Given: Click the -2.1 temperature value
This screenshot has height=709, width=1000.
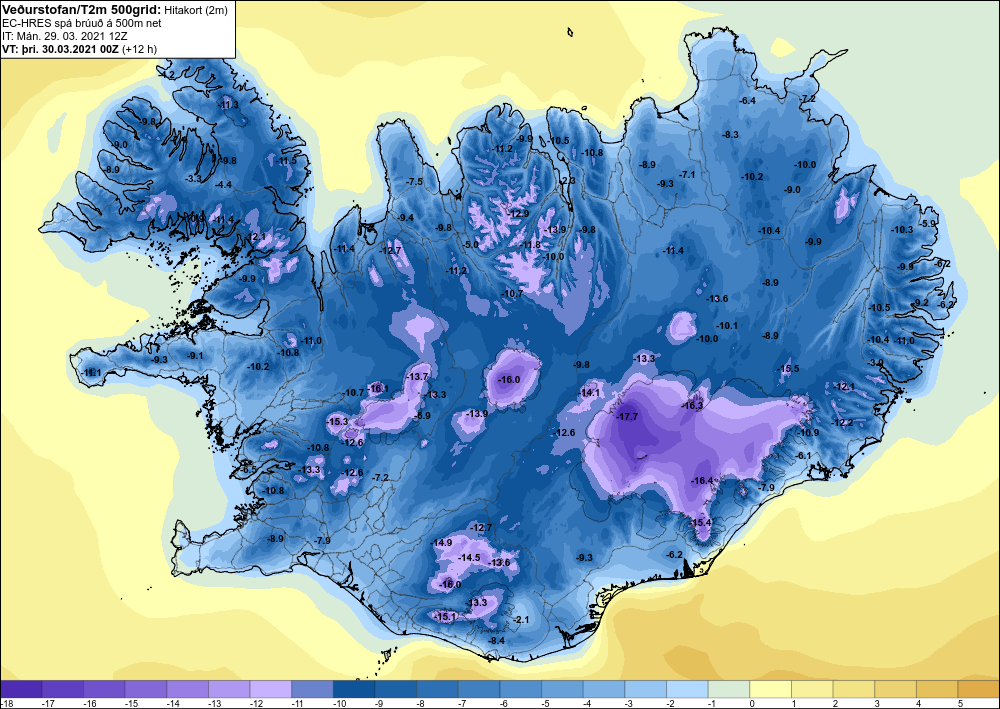Looking at the screenshot, I should (521, 620).
